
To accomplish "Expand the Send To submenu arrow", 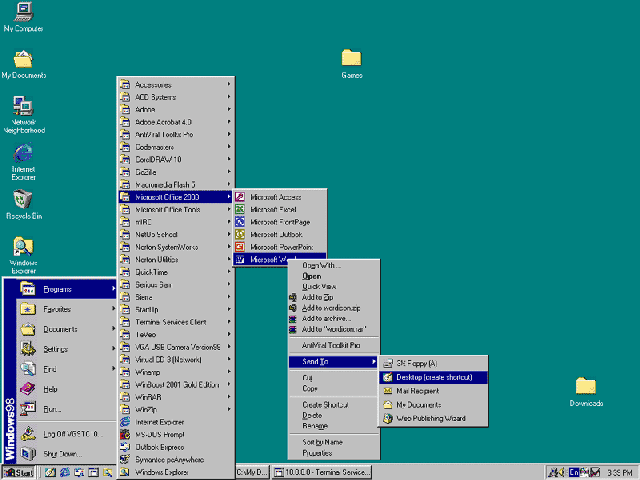I will point(373,362).
